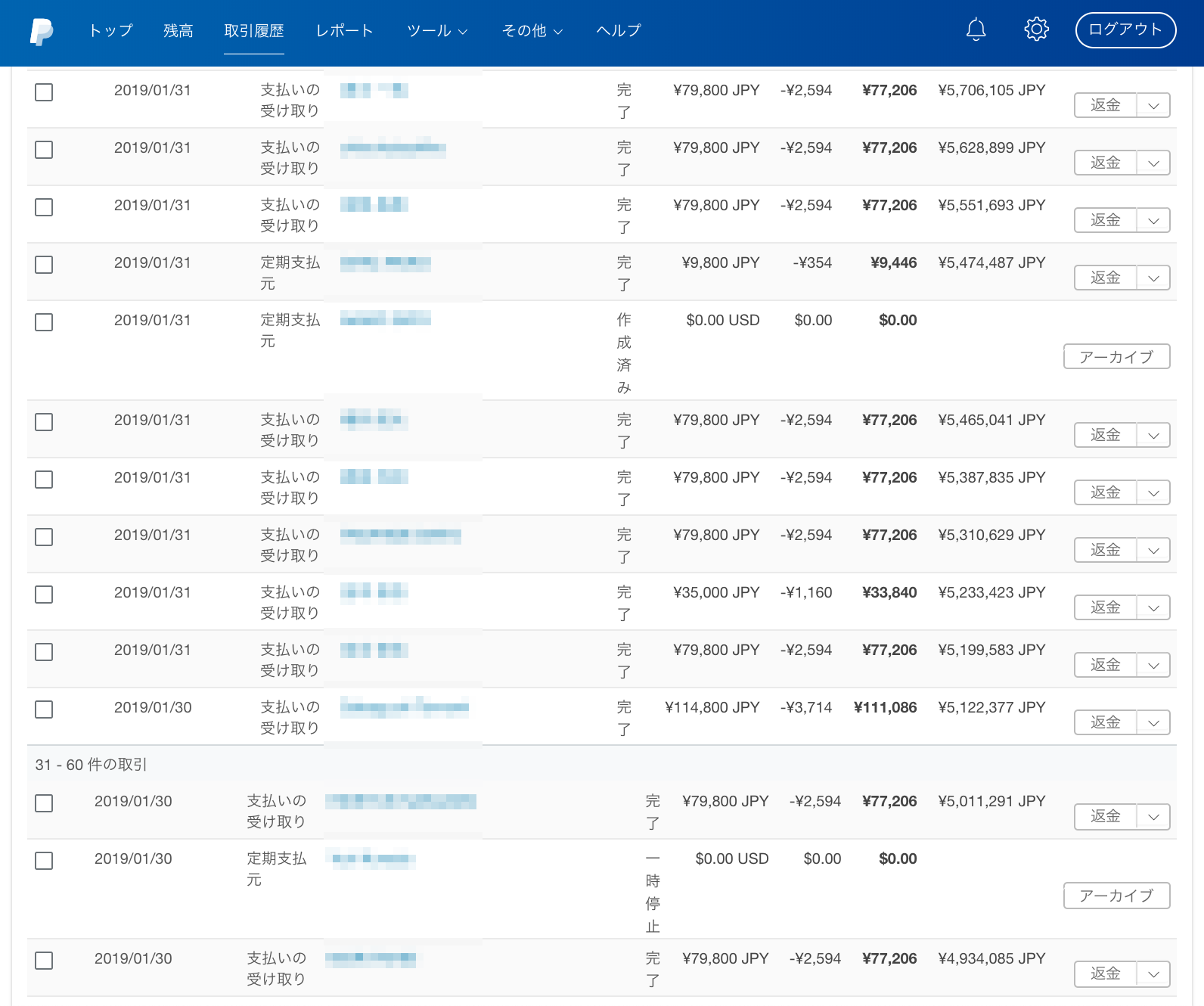Viewport: 1204px width, 1006px height.
Task: Open the notifications bell icon
Action: tap(976, 29)
